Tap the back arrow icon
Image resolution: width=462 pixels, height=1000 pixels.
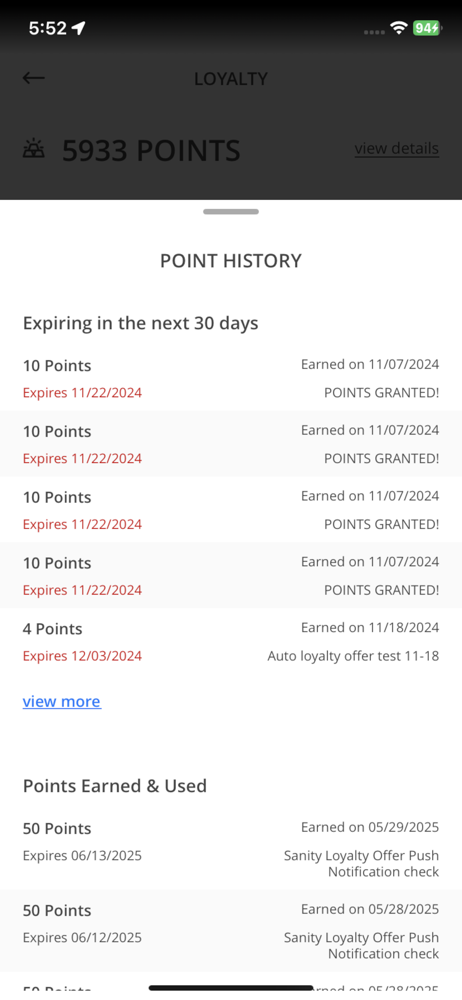[33, 78]
